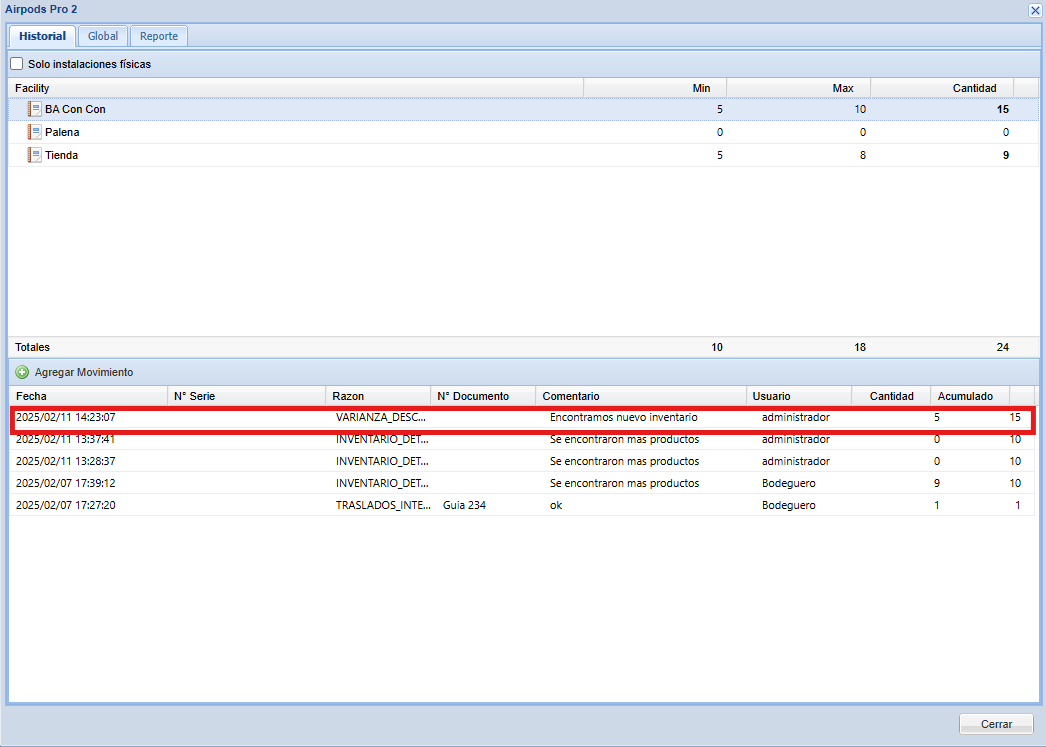Open the Global tab
The width and height of the screenshot is (1046, 747).
[x=103, y=36]
